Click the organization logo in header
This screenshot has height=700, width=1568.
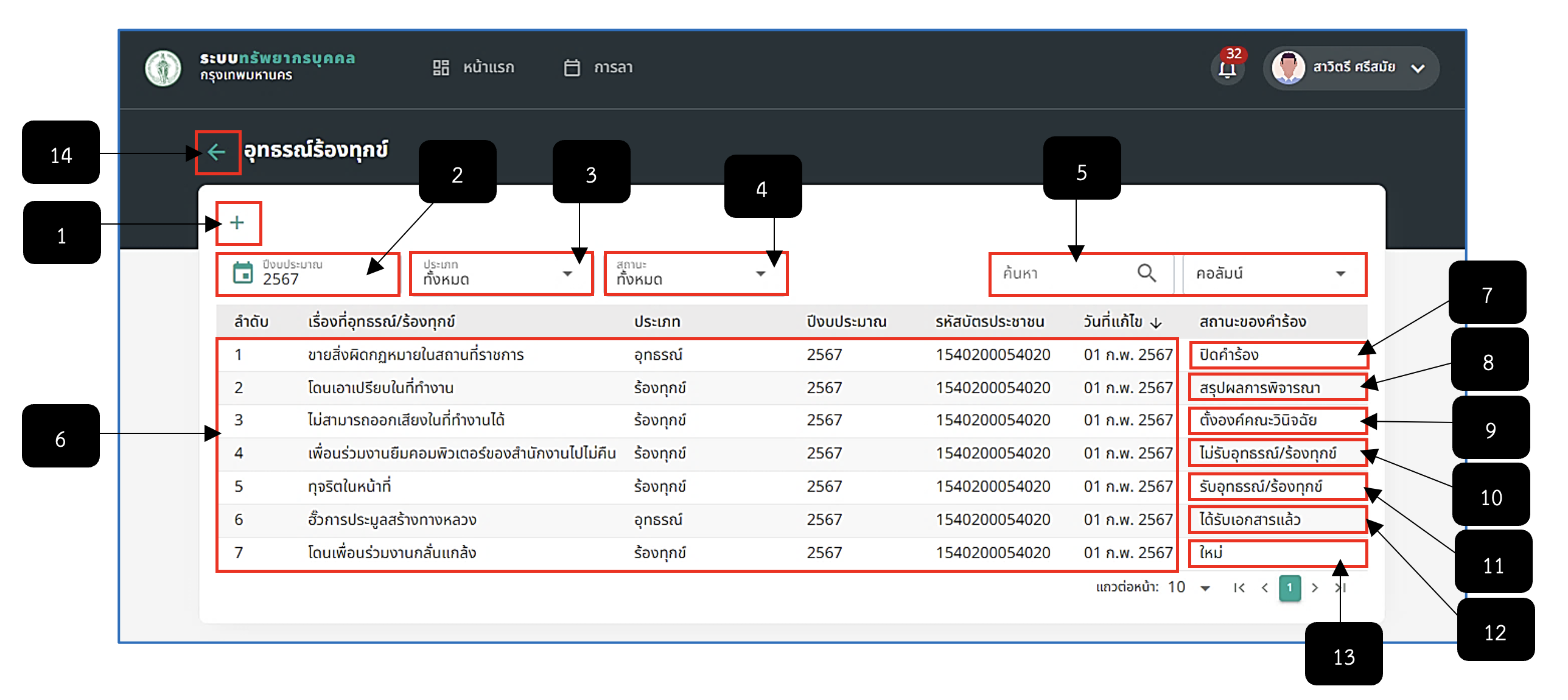click(163, 68)
